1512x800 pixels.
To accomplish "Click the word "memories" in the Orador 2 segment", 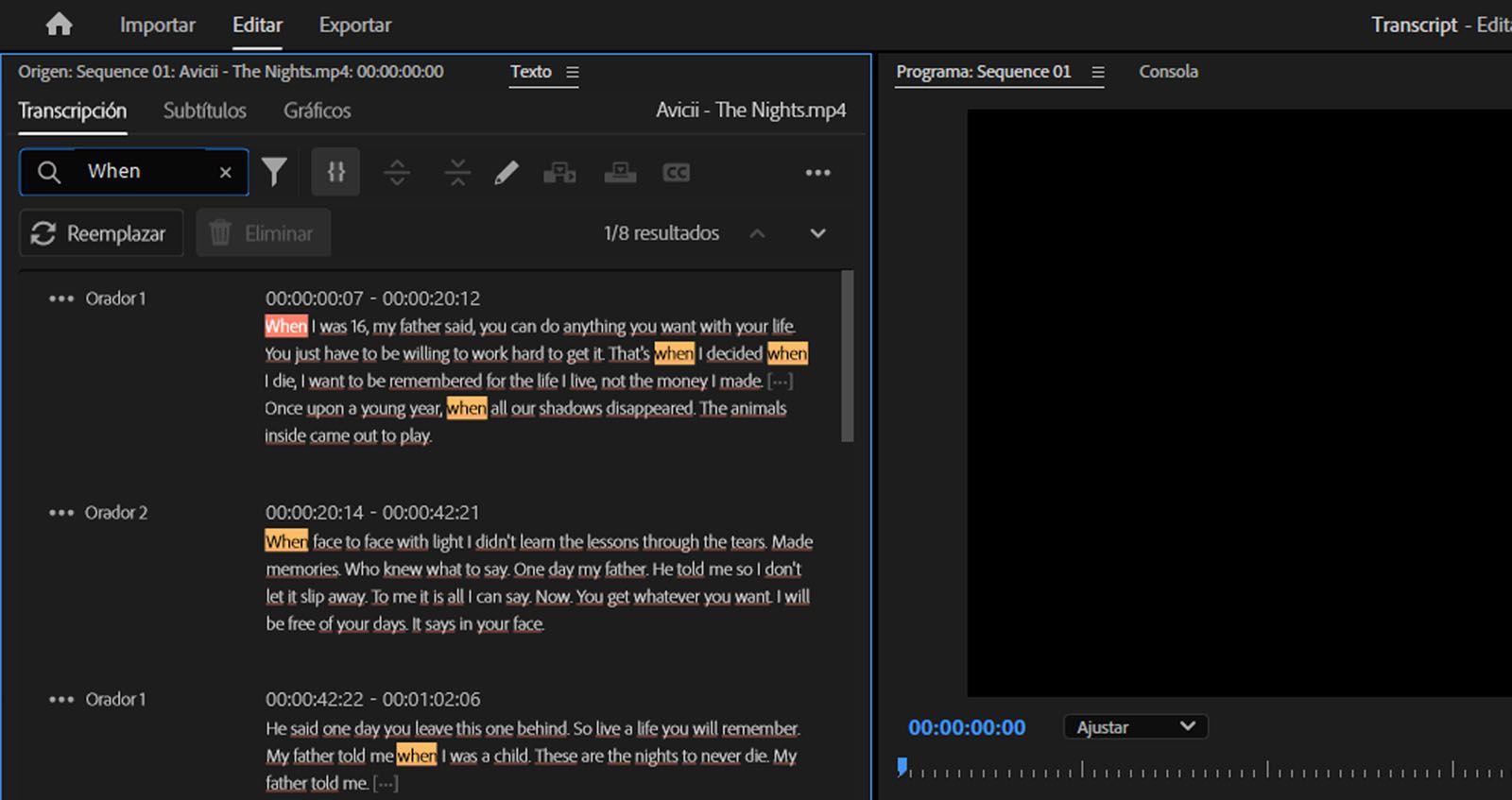I will [302, 570].
